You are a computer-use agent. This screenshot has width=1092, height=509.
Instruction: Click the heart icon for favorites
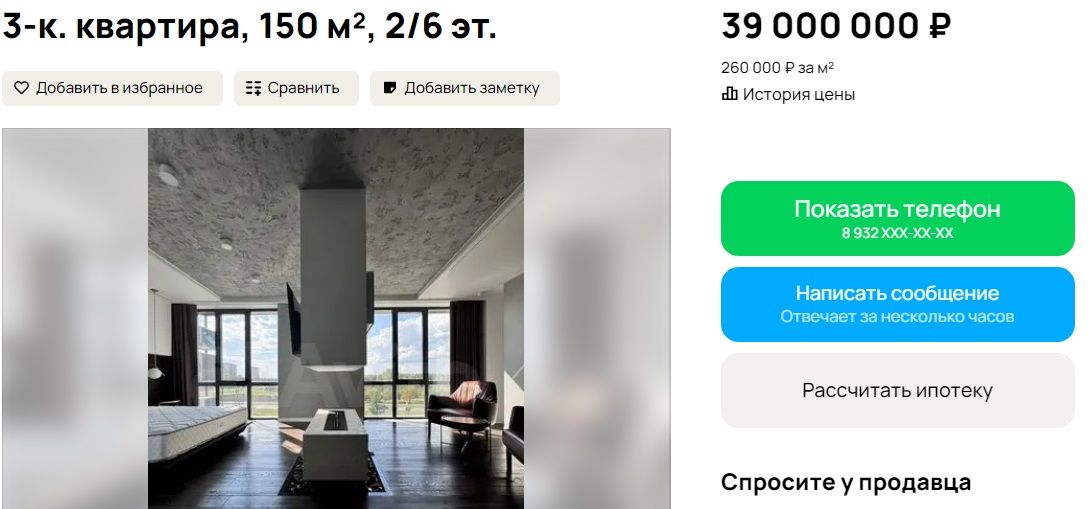pos(21,88)
